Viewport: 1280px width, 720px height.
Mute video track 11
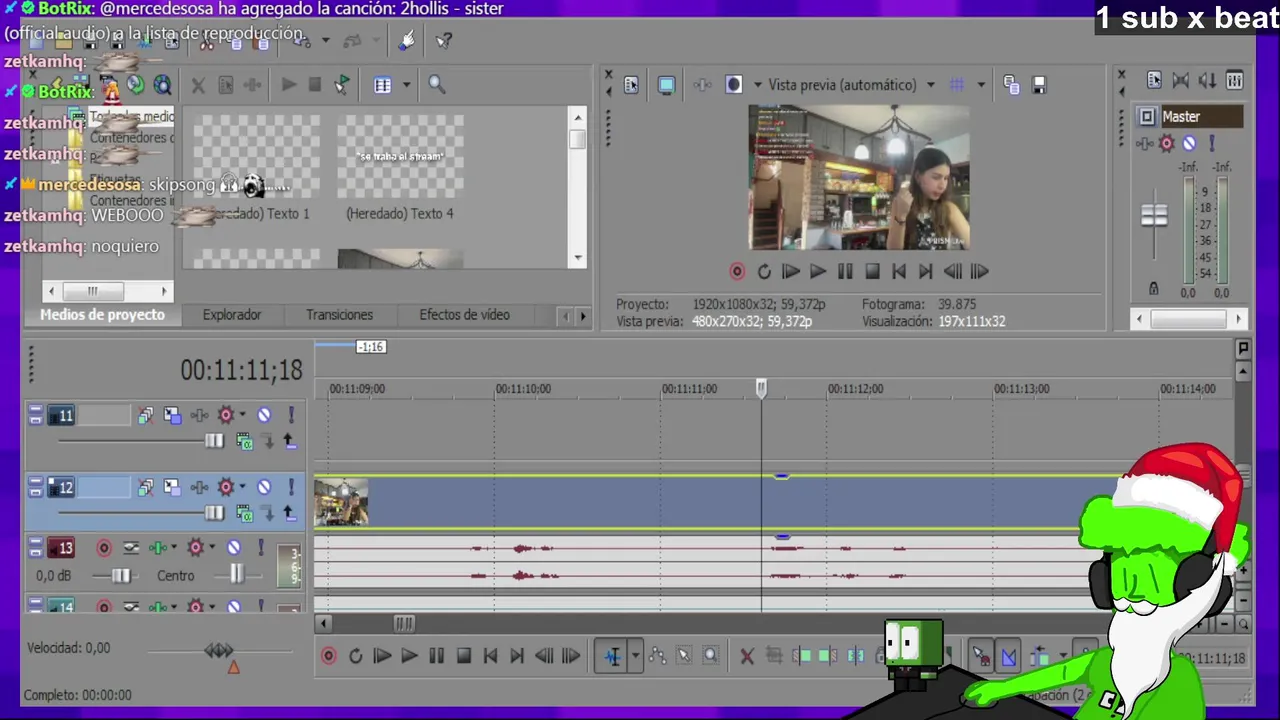point(264,415)
